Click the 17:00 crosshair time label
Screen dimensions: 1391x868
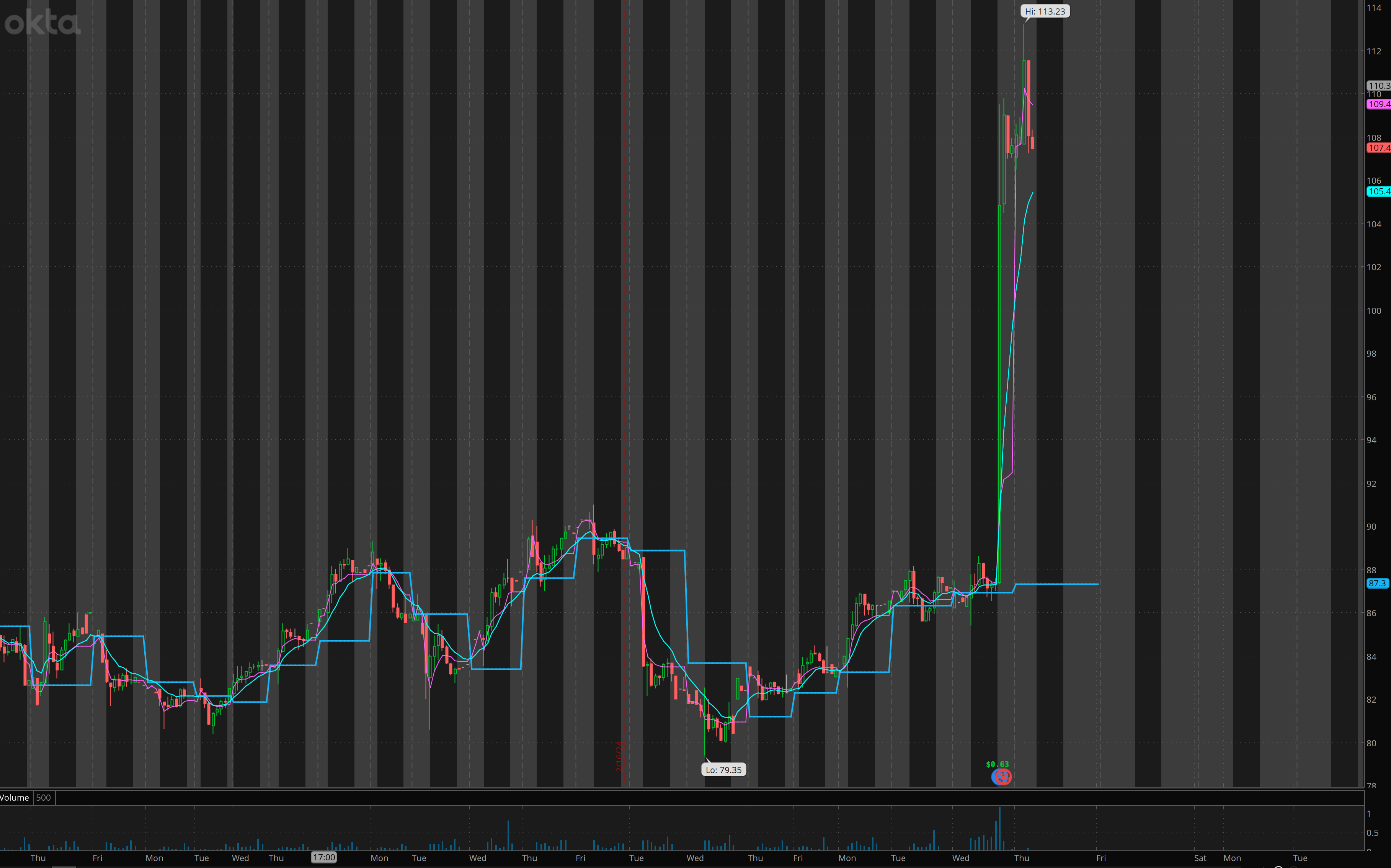point(324,857)
